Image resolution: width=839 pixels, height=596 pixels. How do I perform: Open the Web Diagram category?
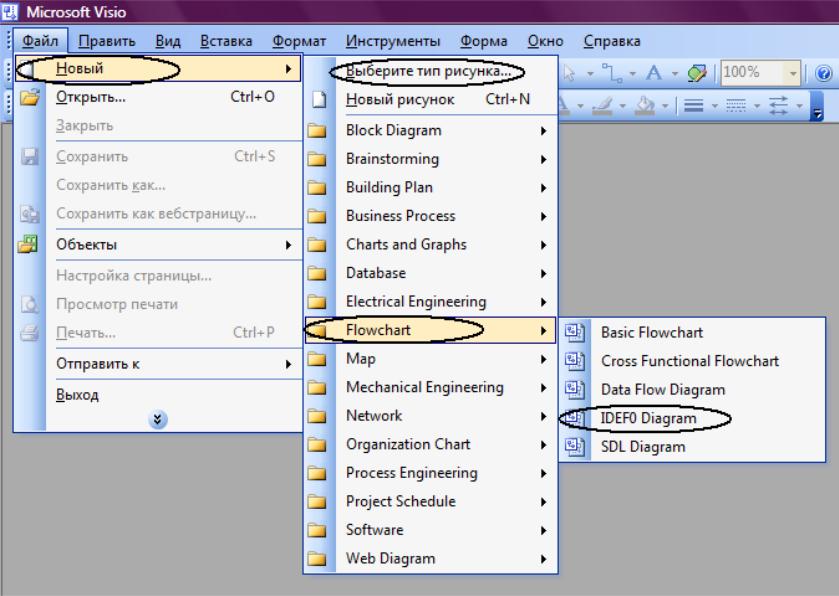click(x=431, y=559)
